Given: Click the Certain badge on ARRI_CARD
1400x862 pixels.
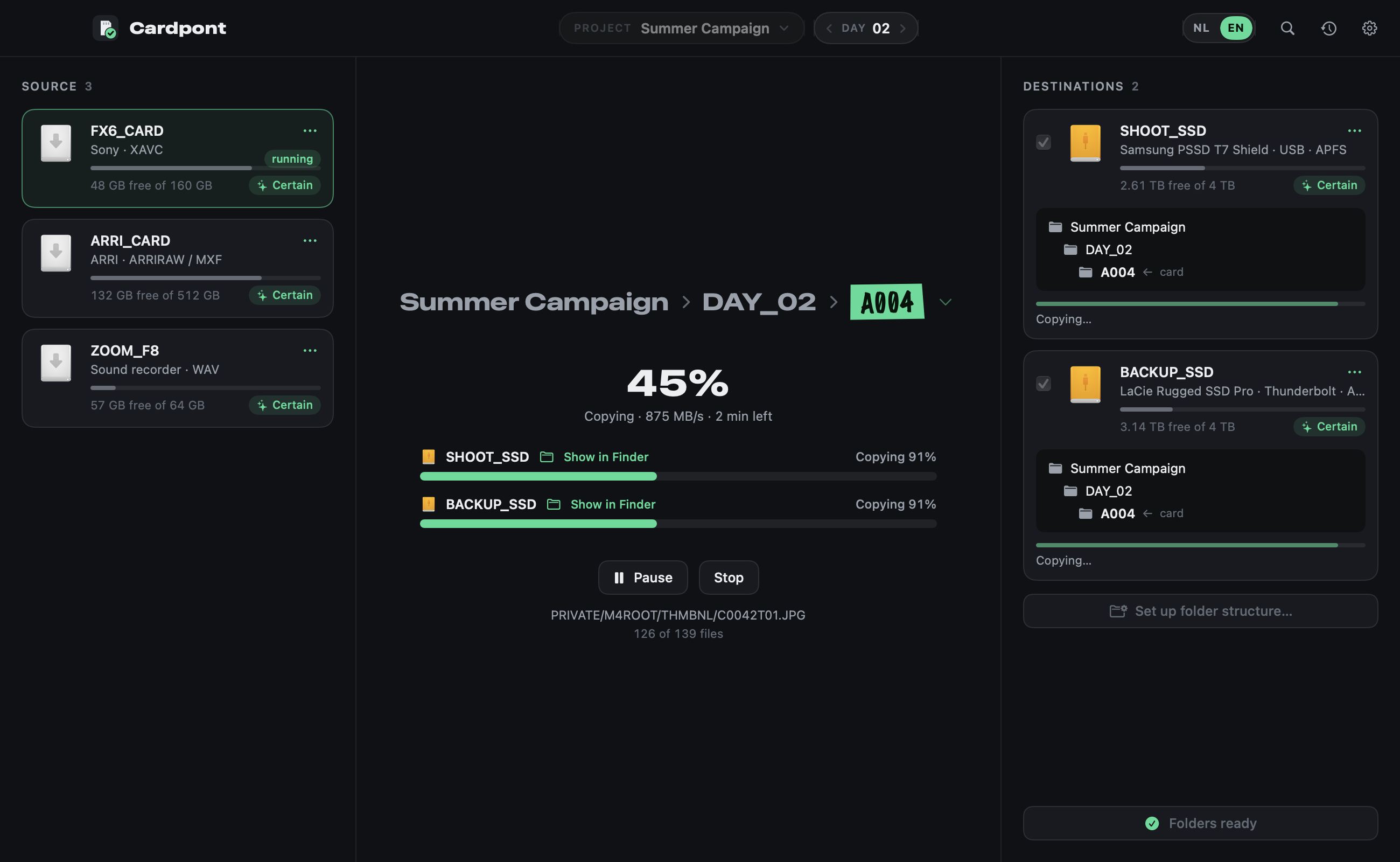Looking at the screenshot, I should click(x=284, y=295).
